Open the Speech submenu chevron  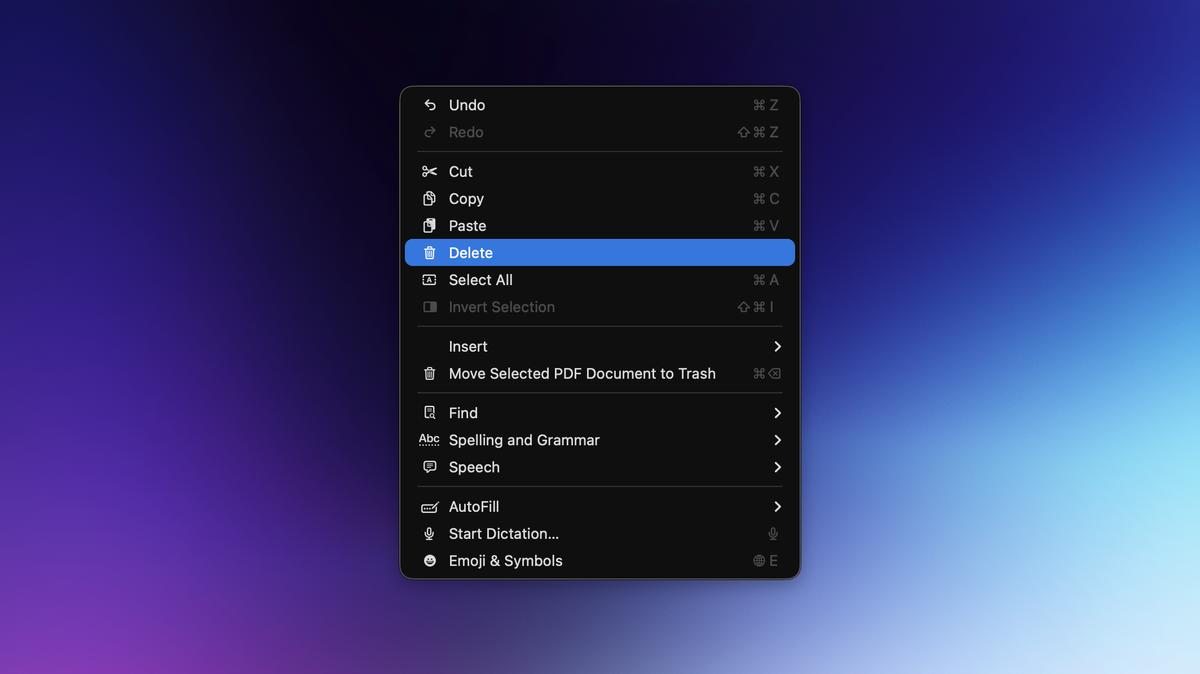click(x=777, y=467)
